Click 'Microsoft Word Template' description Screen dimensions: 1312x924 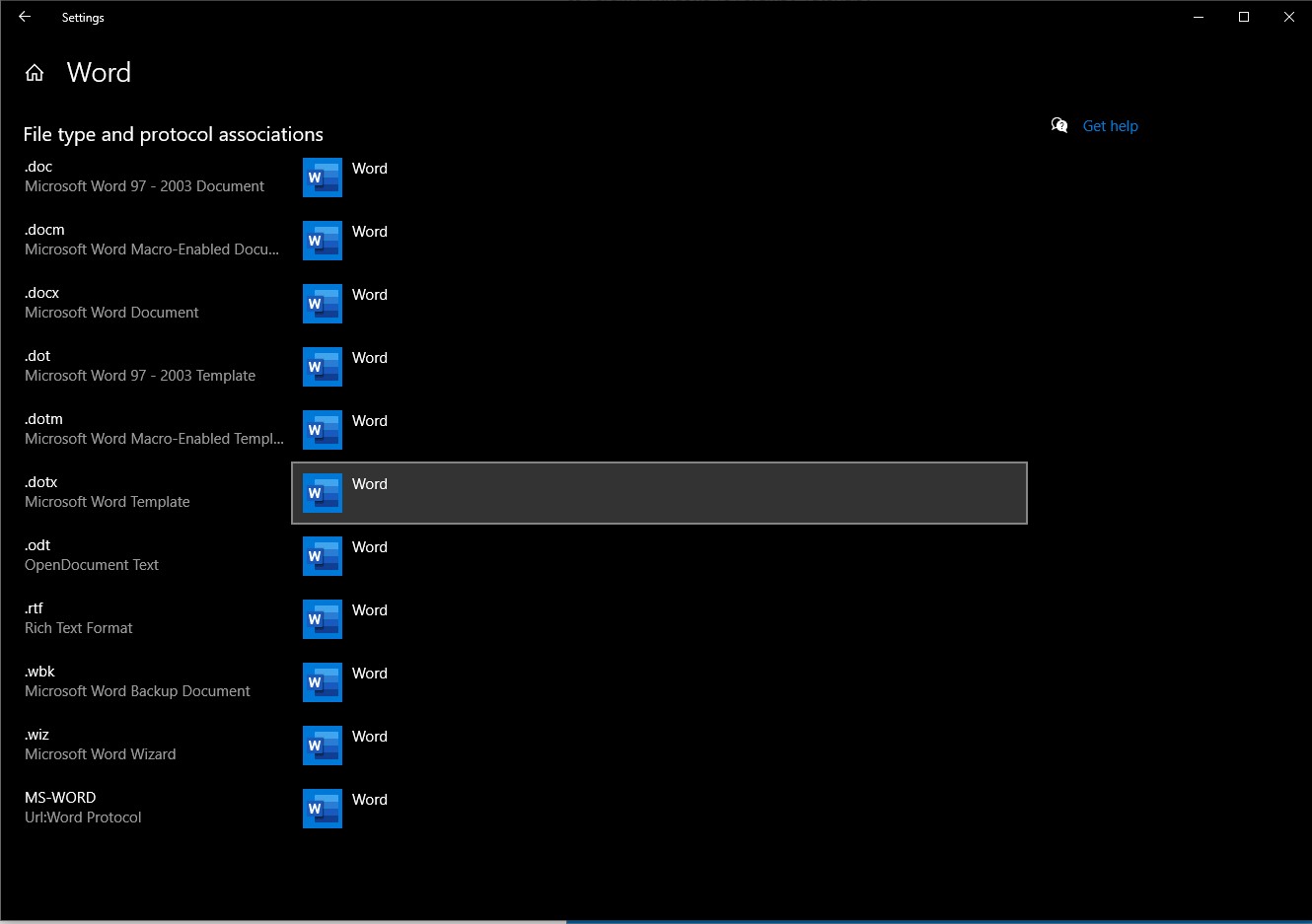pos(108,502)
